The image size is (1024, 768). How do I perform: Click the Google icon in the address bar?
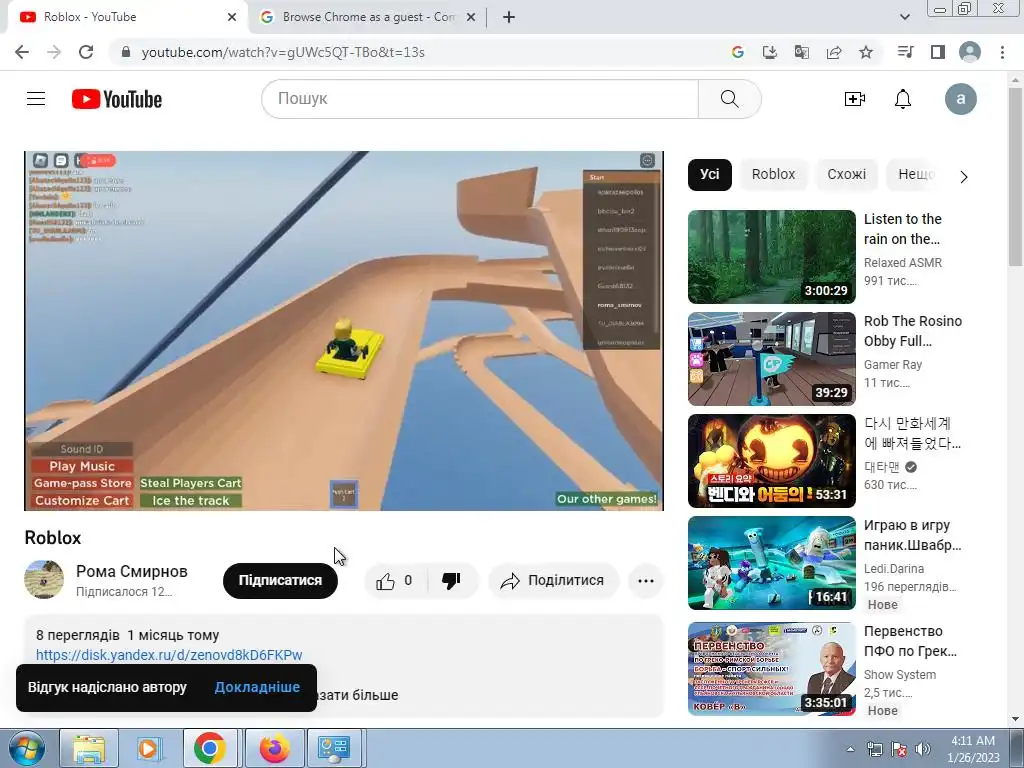point(738,52)
